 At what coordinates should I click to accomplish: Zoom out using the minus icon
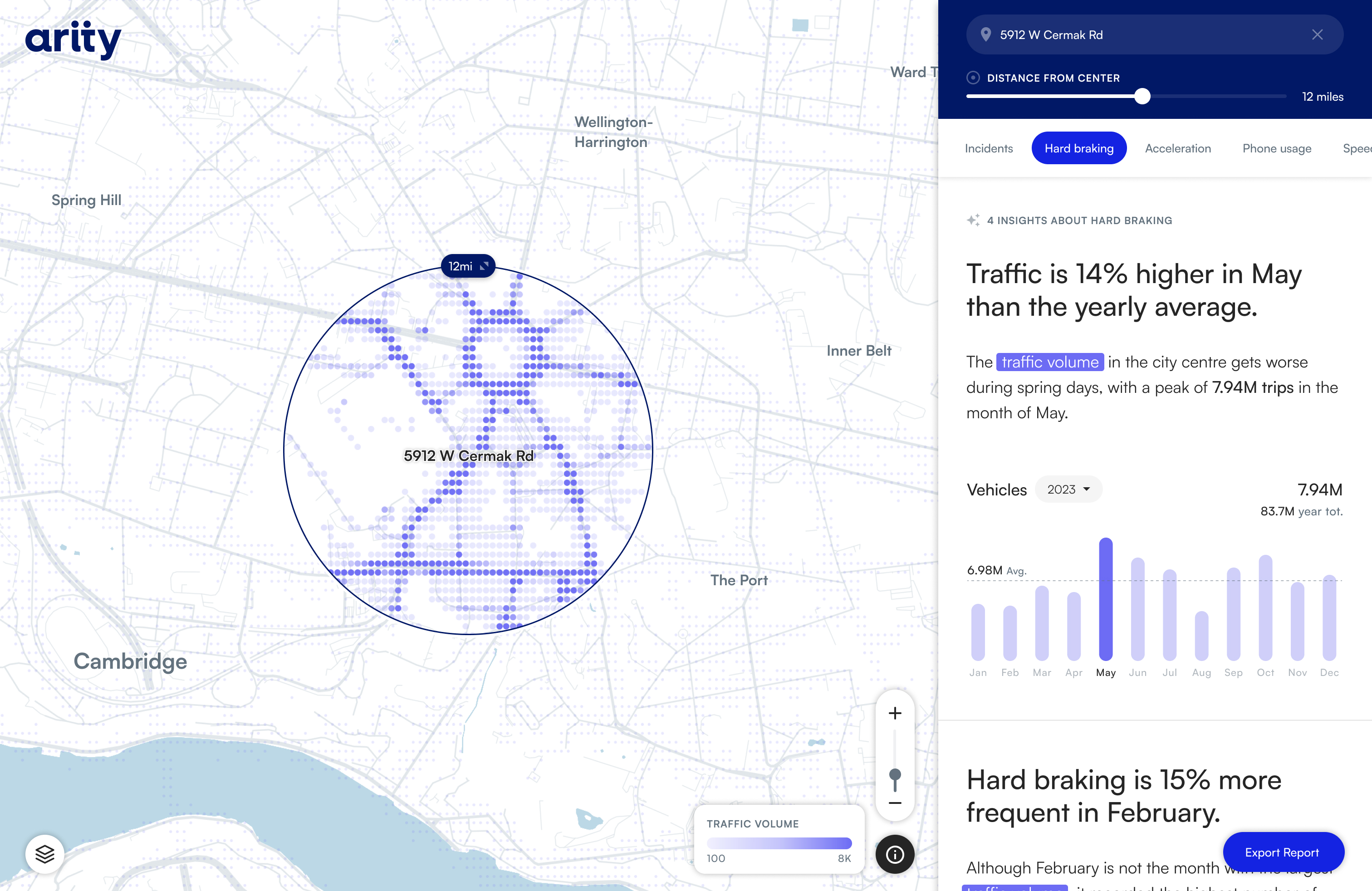(894, 803)
